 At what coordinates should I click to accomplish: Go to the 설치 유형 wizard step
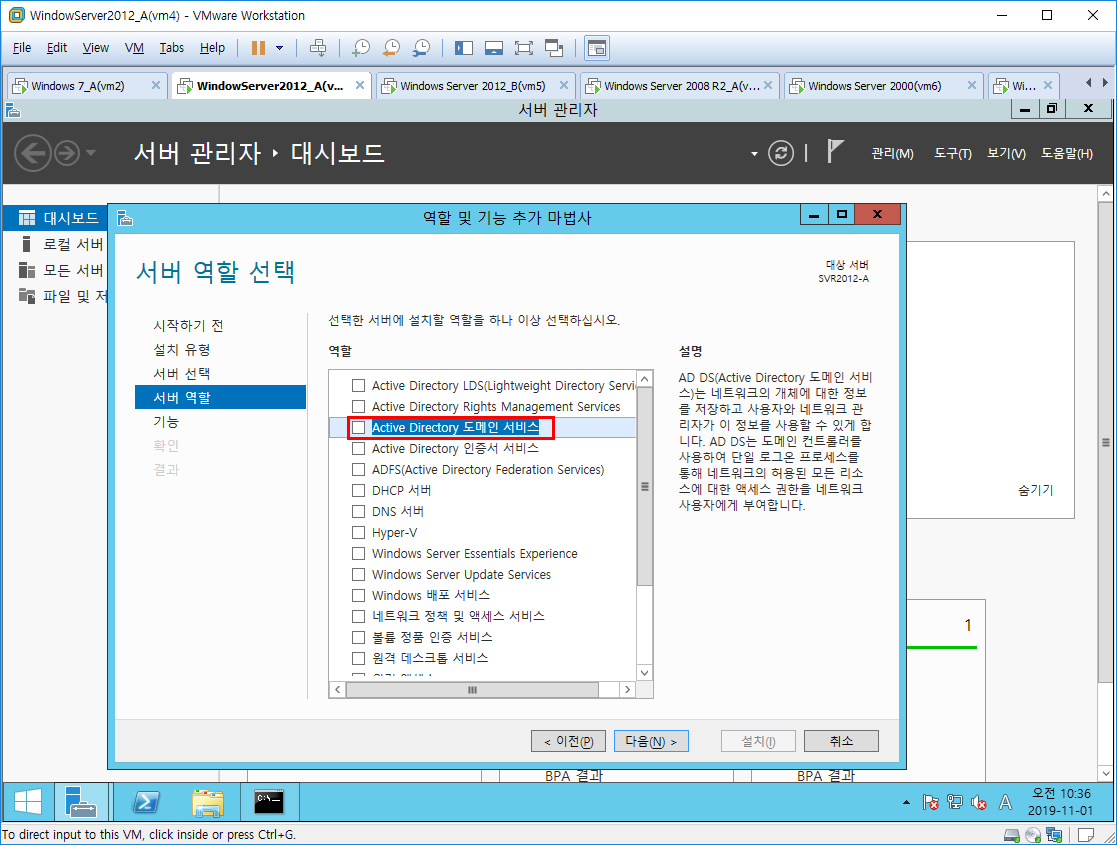click(x=182, y=350)
